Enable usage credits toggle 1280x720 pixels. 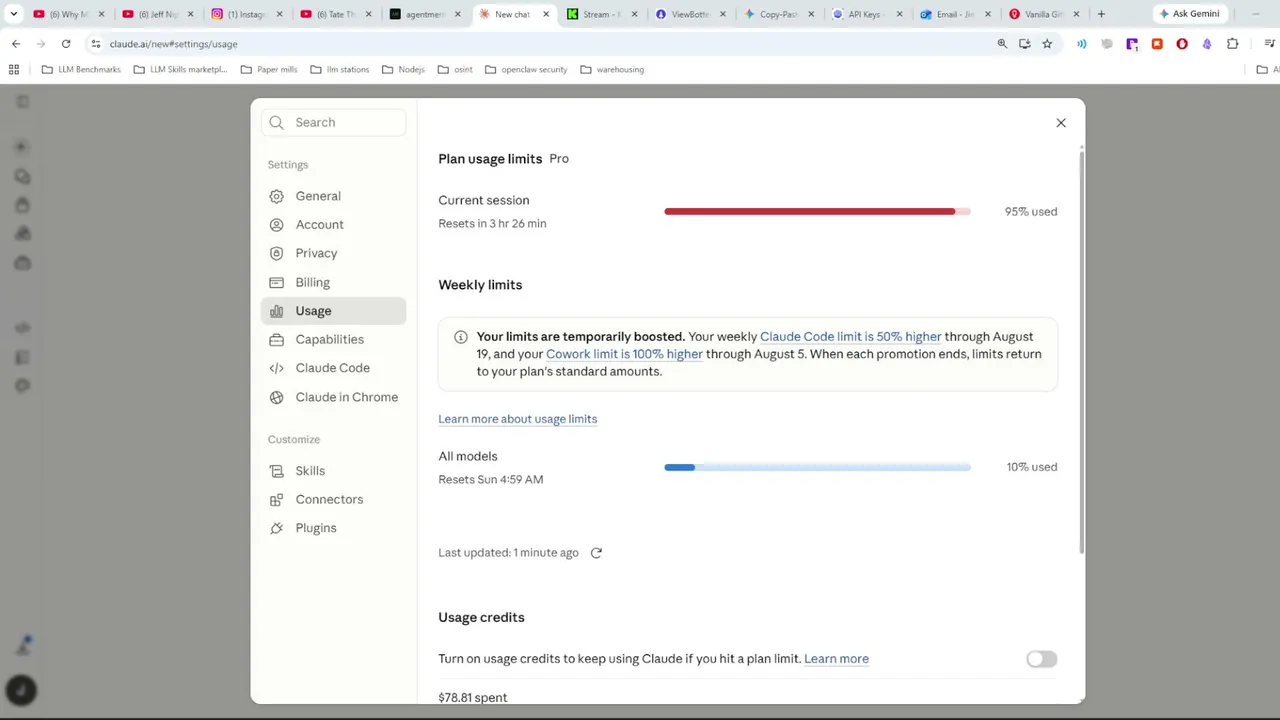[1041, 659]
